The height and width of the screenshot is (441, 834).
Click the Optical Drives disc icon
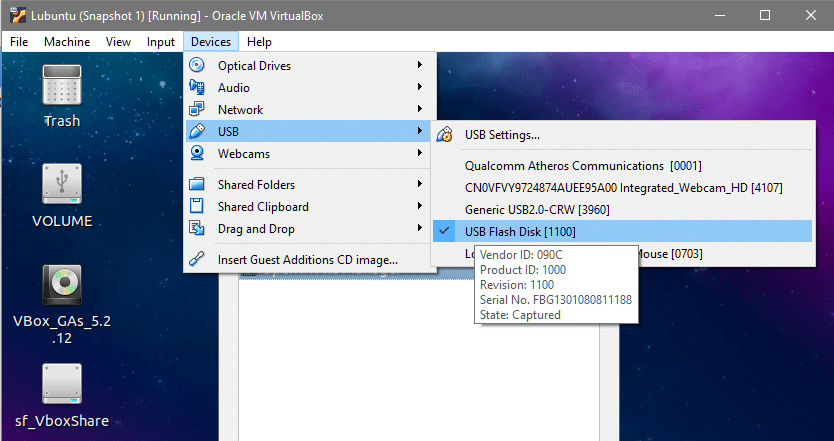197,66
